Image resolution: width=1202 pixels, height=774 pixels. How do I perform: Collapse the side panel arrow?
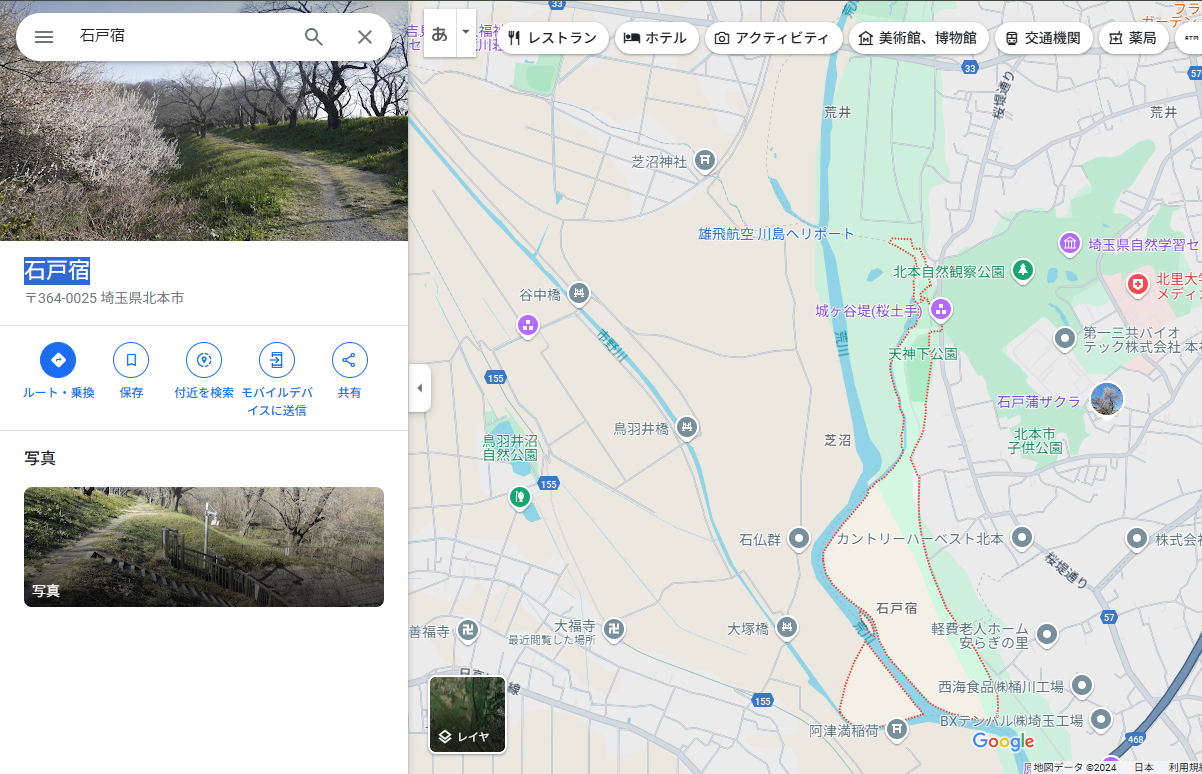pyautogui.click(x=420, y=388)
